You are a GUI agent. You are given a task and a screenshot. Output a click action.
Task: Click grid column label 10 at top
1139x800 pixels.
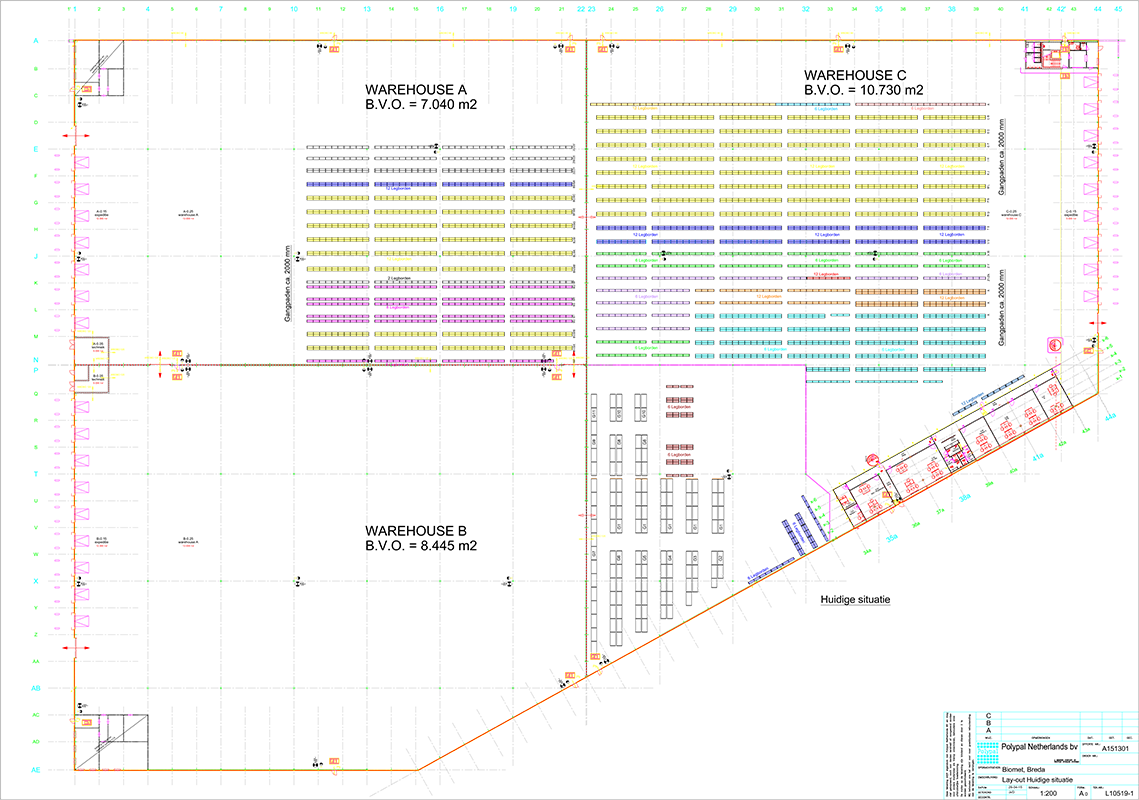(x=294, y=7)
